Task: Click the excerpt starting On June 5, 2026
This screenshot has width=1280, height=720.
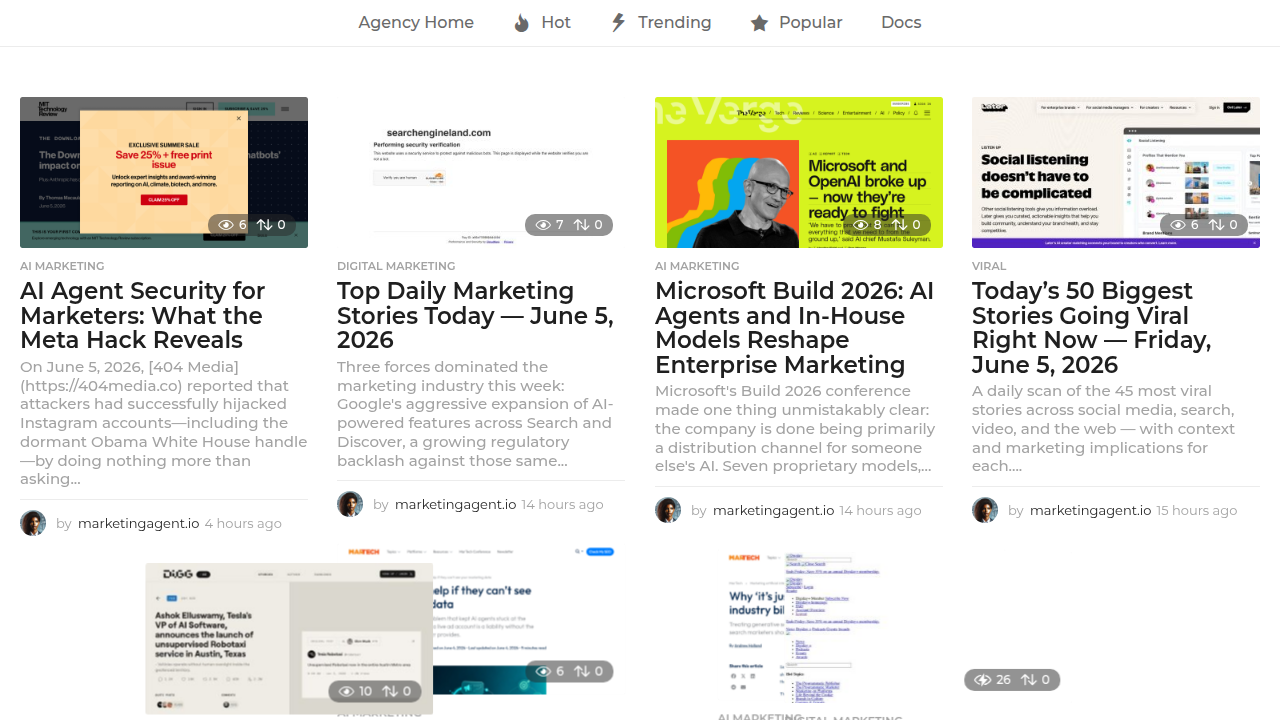Action: tap(164, 423)
